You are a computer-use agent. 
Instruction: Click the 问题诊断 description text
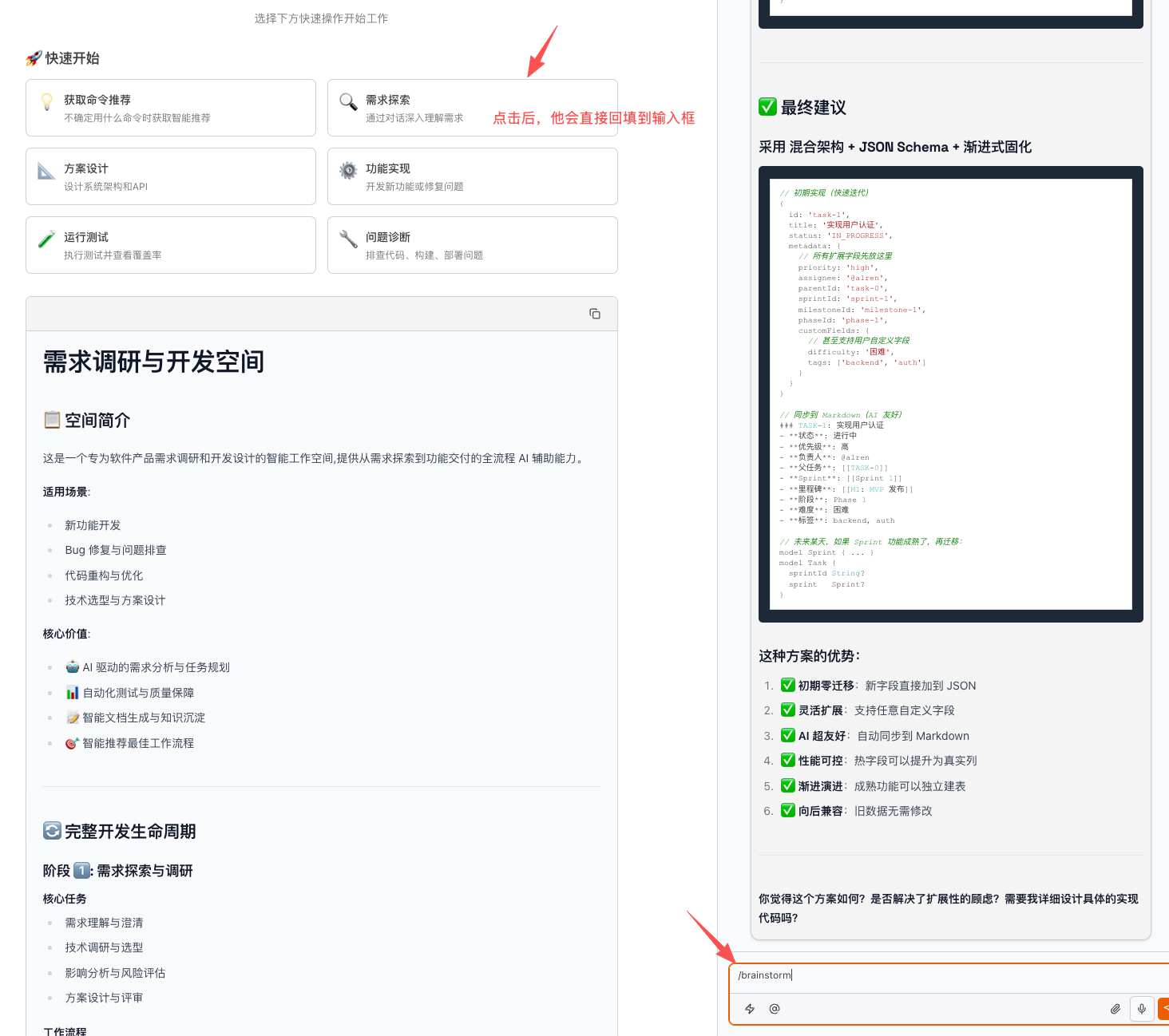tap(424, 255)
